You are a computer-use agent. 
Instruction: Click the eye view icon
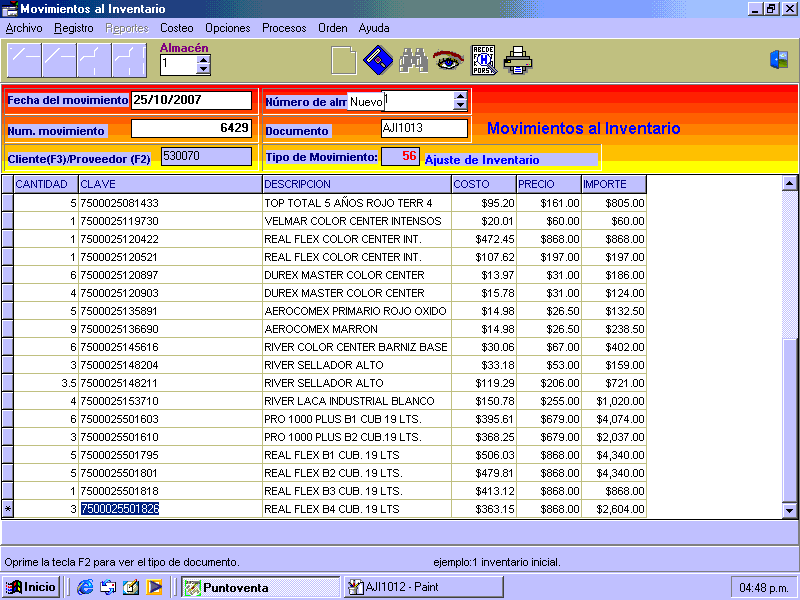[448, 61]
